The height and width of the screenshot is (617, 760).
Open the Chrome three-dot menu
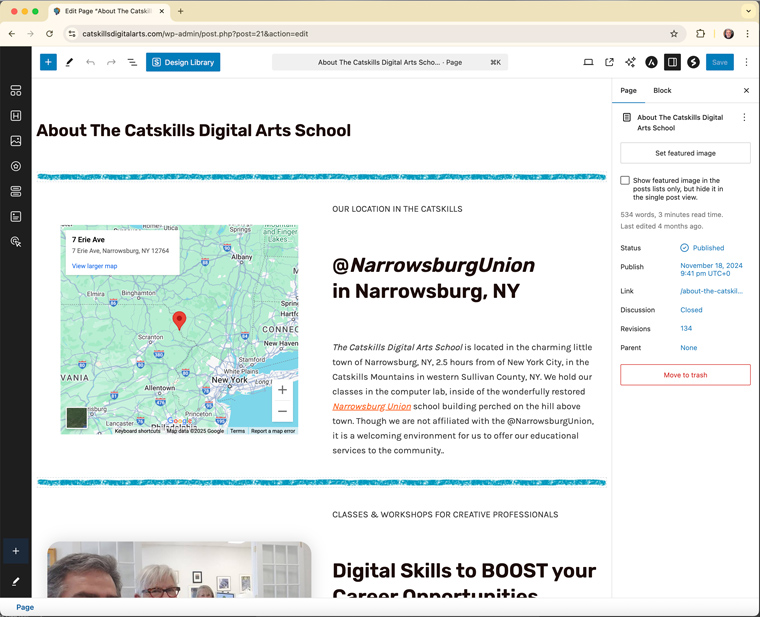[x=747, y=34]
